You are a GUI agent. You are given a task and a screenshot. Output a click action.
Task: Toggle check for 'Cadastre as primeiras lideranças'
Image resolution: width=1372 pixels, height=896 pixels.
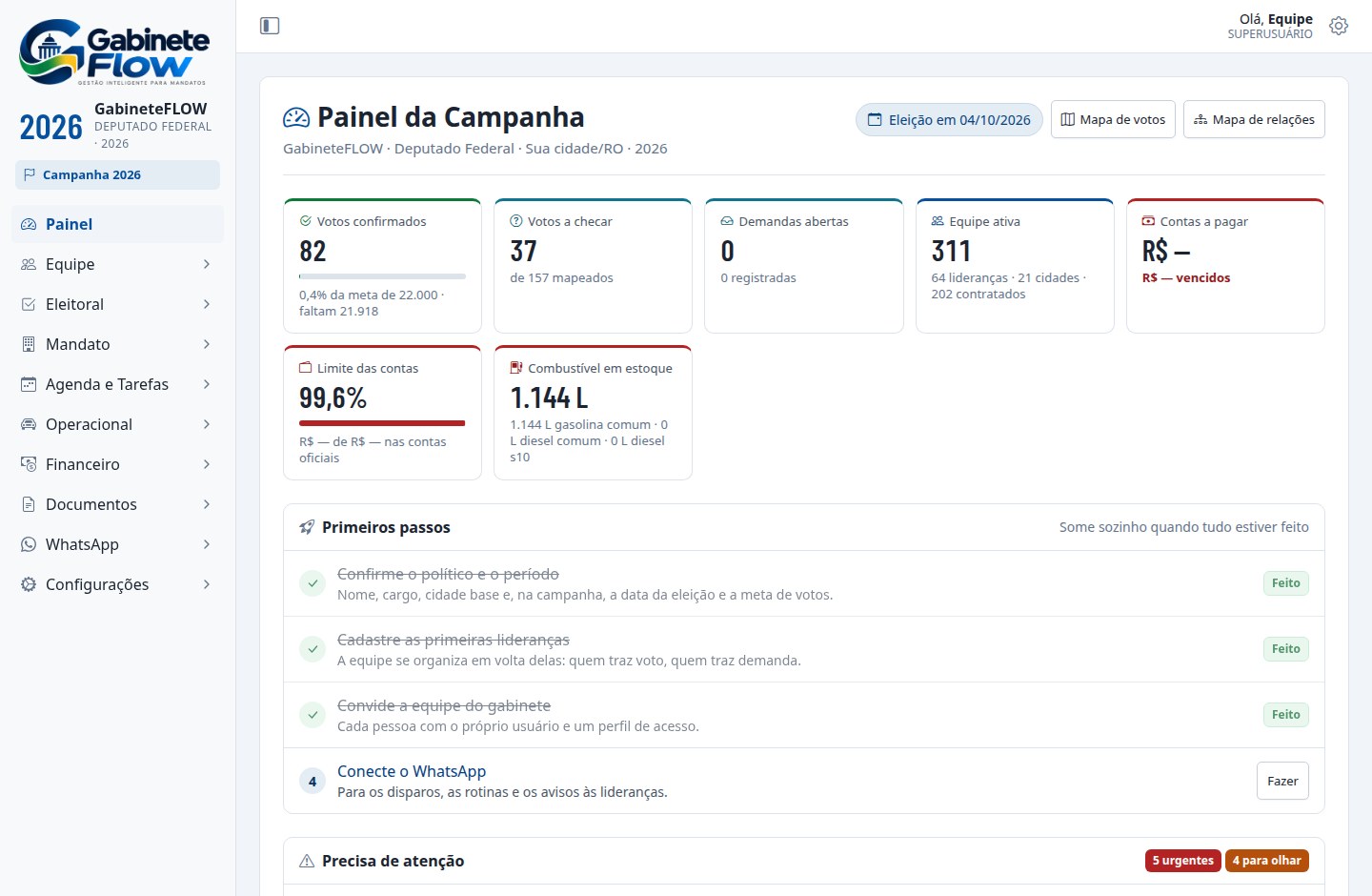(313, 649)
